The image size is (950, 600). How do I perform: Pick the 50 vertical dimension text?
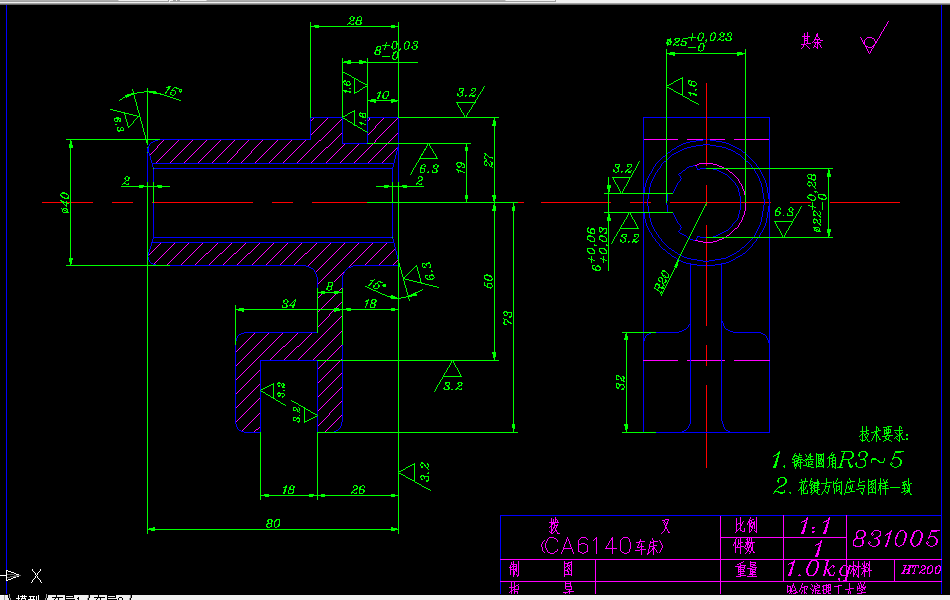(x=488, y=281)
